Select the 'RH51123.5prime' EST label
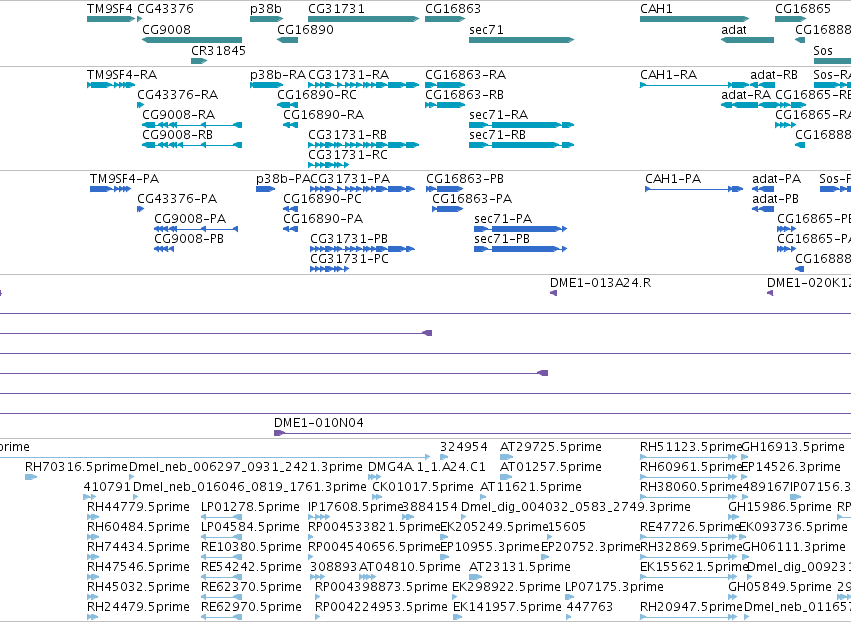Screen dimensions: 851x622 point(691,447)
